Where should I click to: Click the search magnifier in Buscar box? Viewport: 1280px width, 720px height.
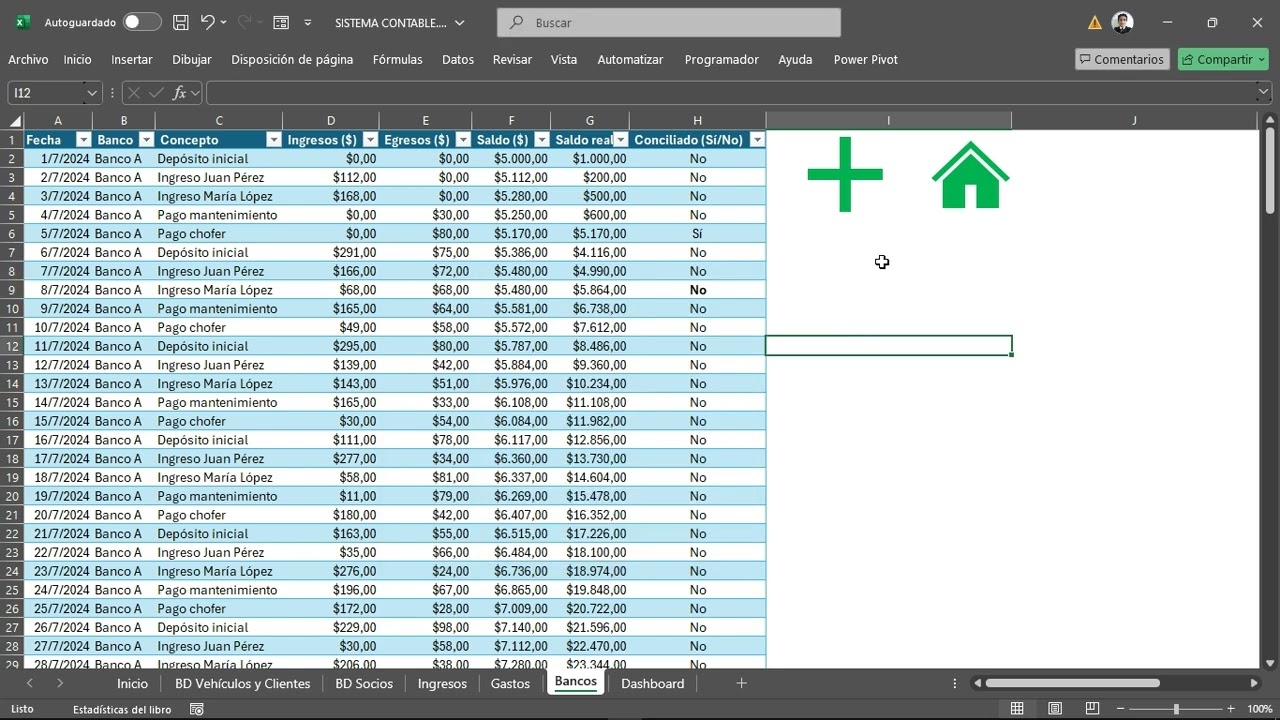tap(516, 22)
